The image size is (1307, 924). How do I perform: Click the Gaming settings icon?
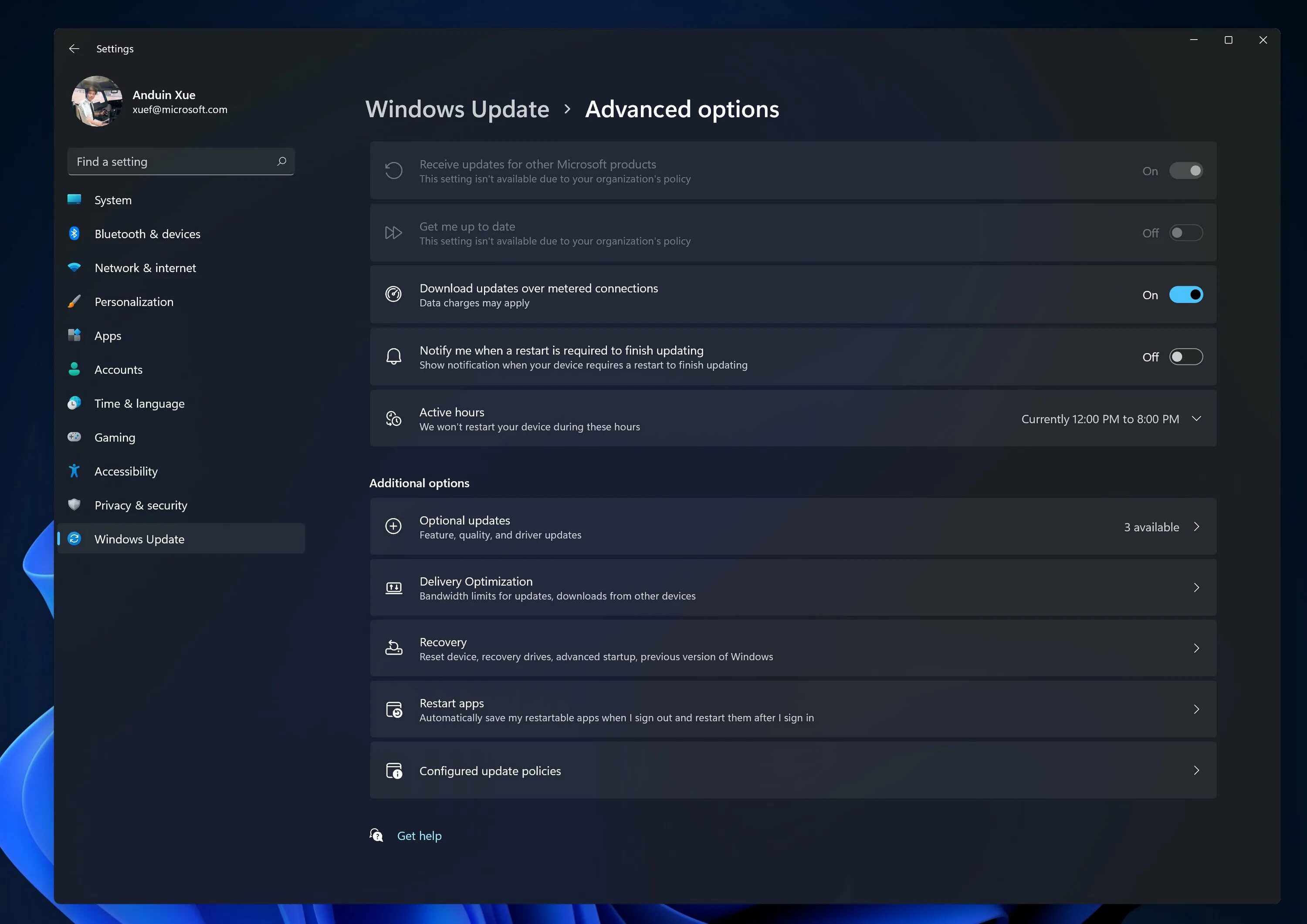pyautogui.click(x=76, y=437)
